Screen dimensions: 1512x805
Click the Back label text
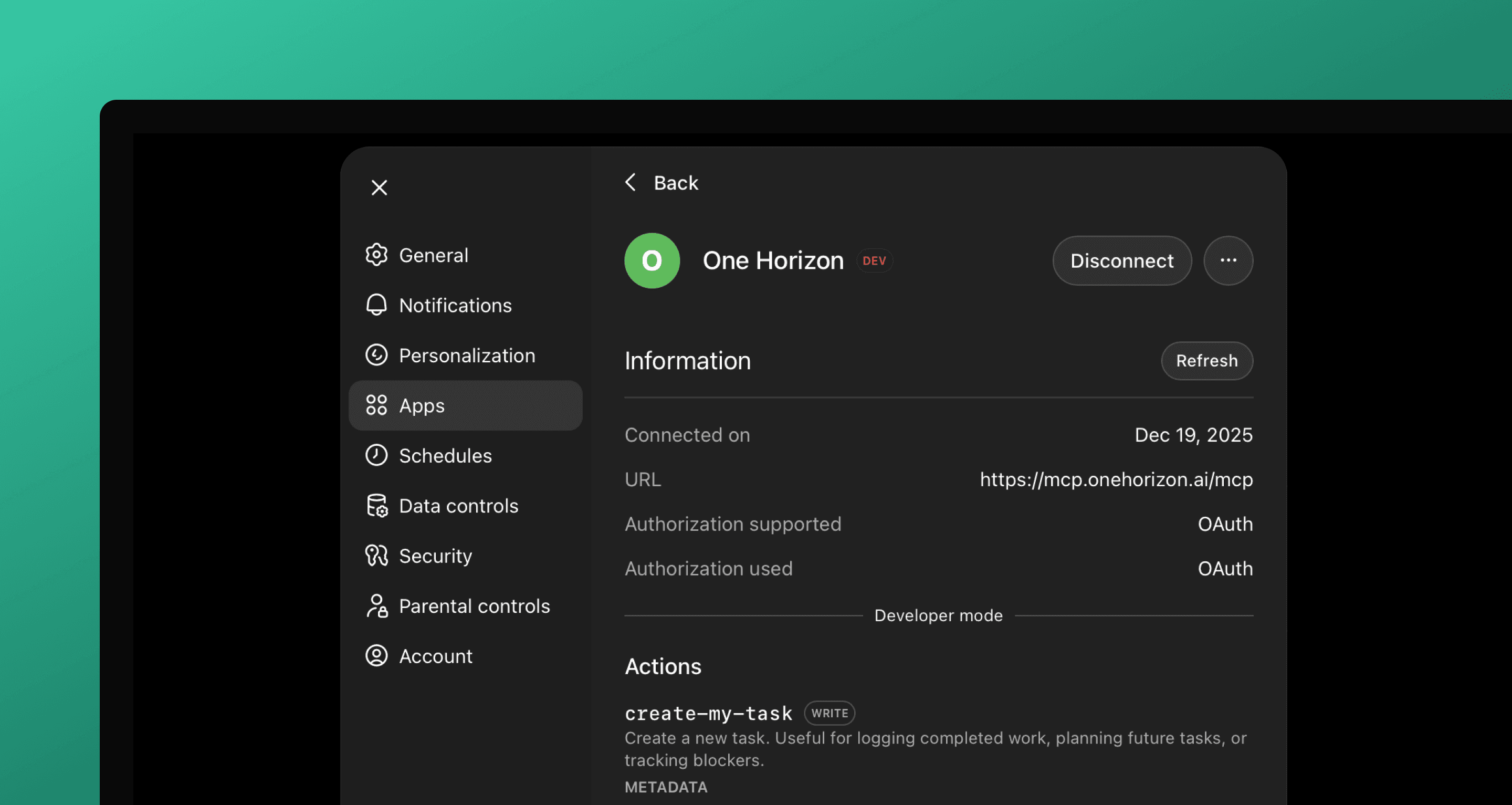676,183
